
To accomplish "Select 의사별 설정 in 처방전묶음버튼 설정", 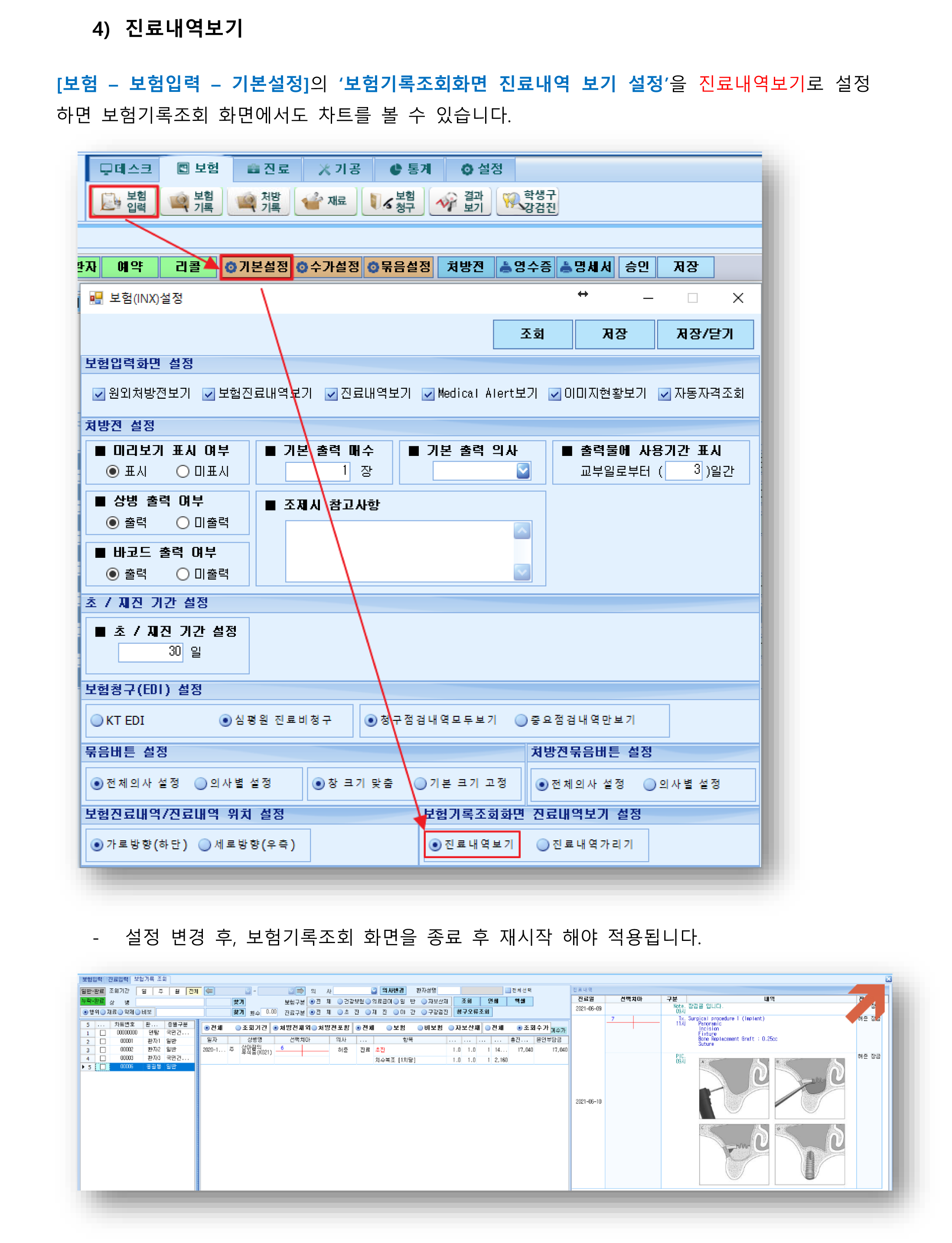I will tap(649, 784).
